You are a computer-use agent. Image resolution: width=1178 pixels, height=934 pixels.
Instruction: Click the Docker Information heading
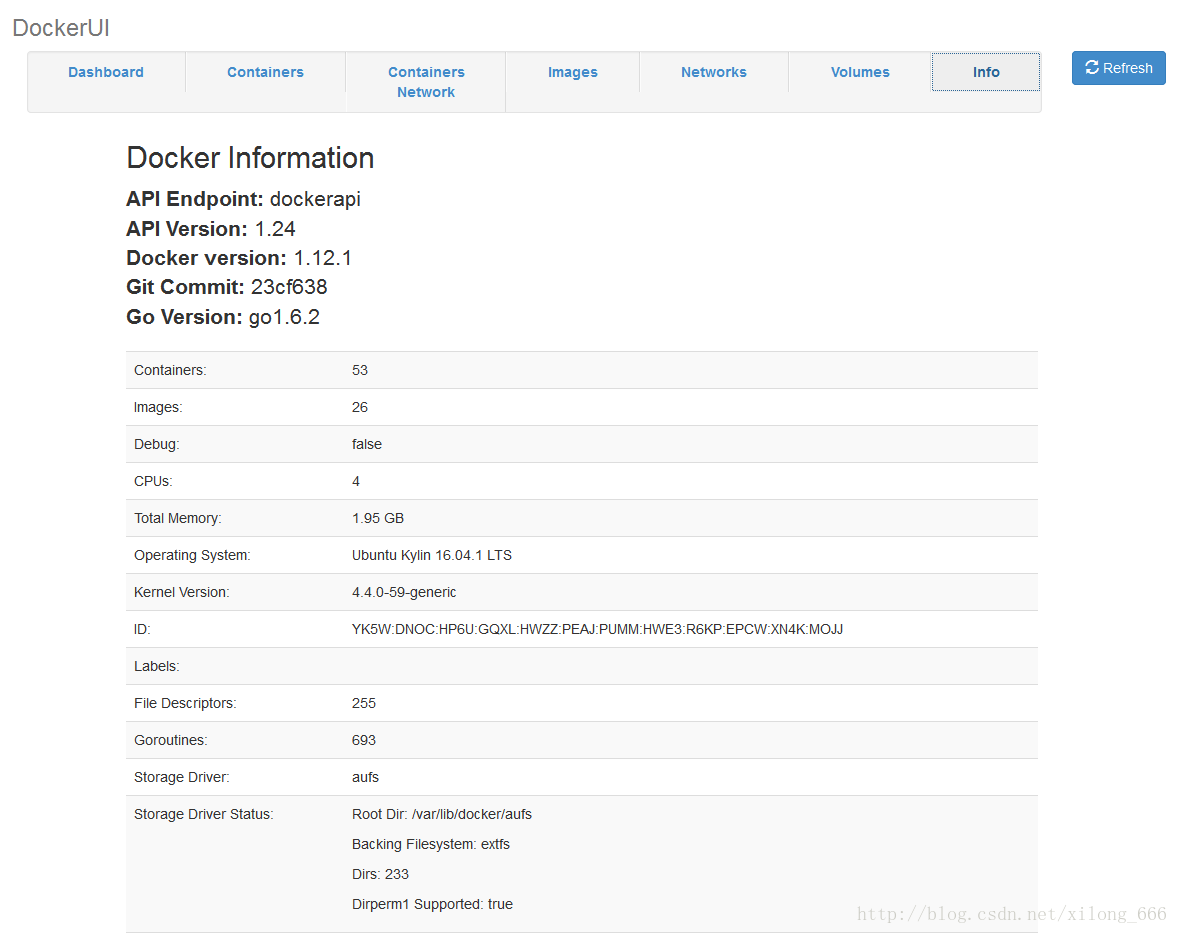[250, 159]
